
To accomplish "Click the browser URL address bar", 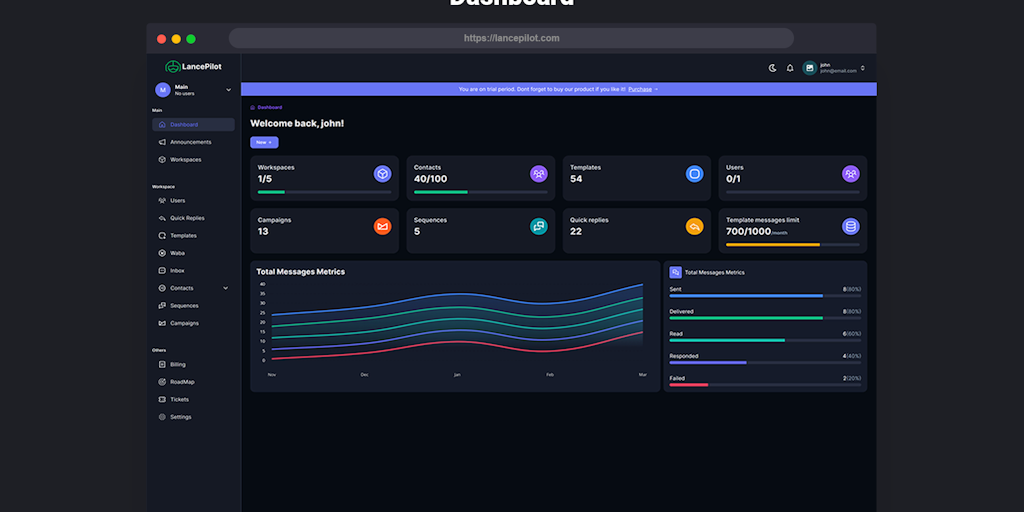I will pyautogui.click(x=511, y=38).
